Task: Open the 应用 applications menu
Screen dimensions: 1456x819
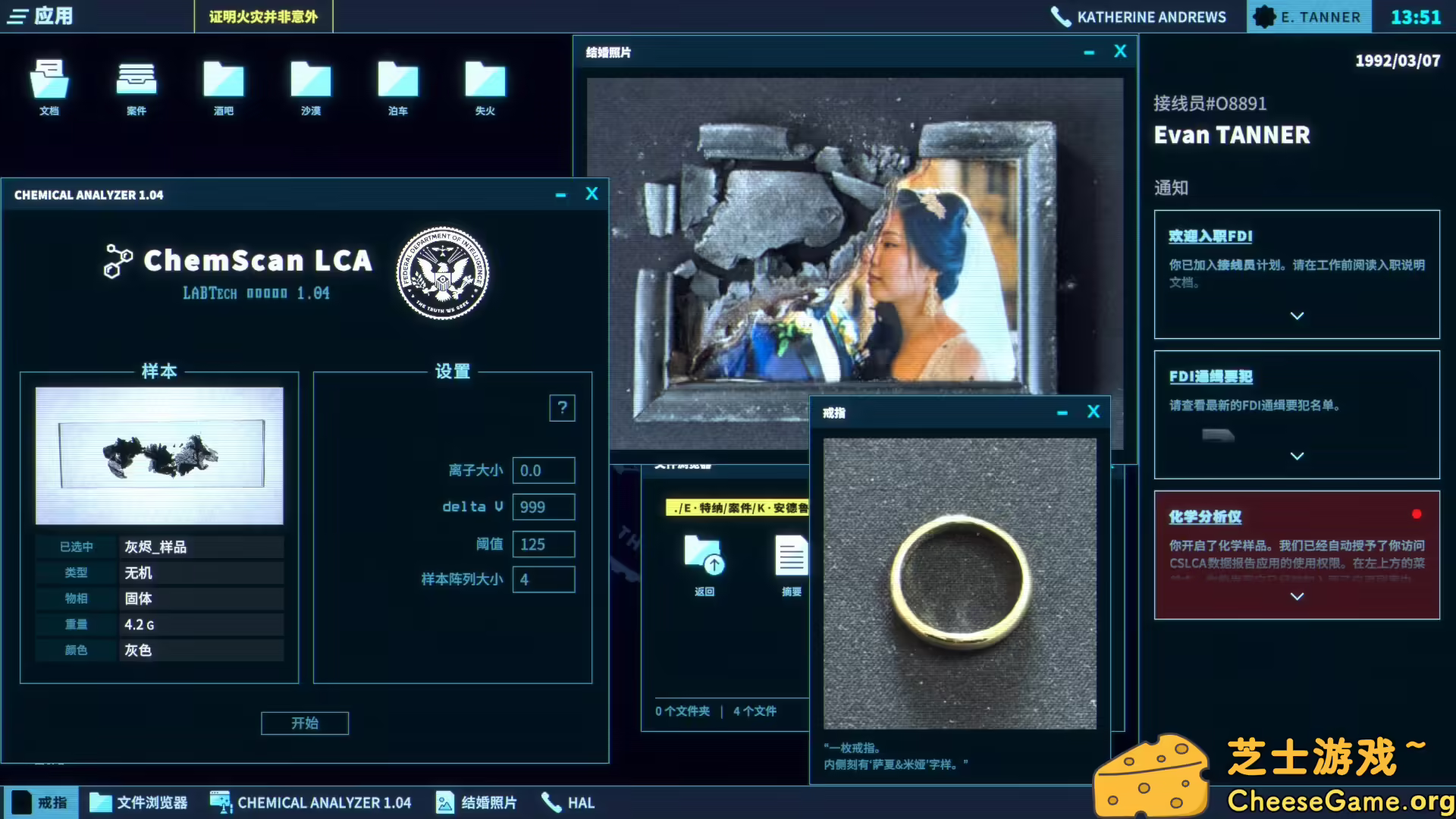Action: [x=42, y=16]
